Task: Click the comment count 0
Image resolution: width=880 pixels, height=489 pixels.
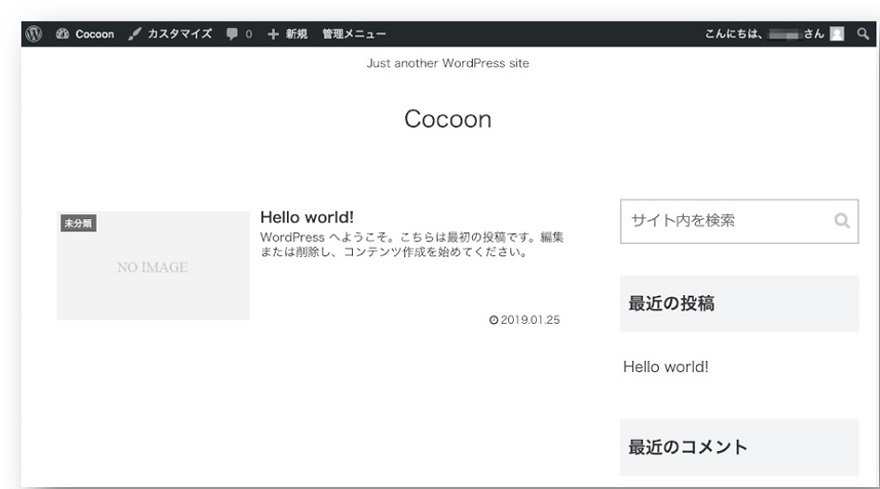Action: (249, 34)
